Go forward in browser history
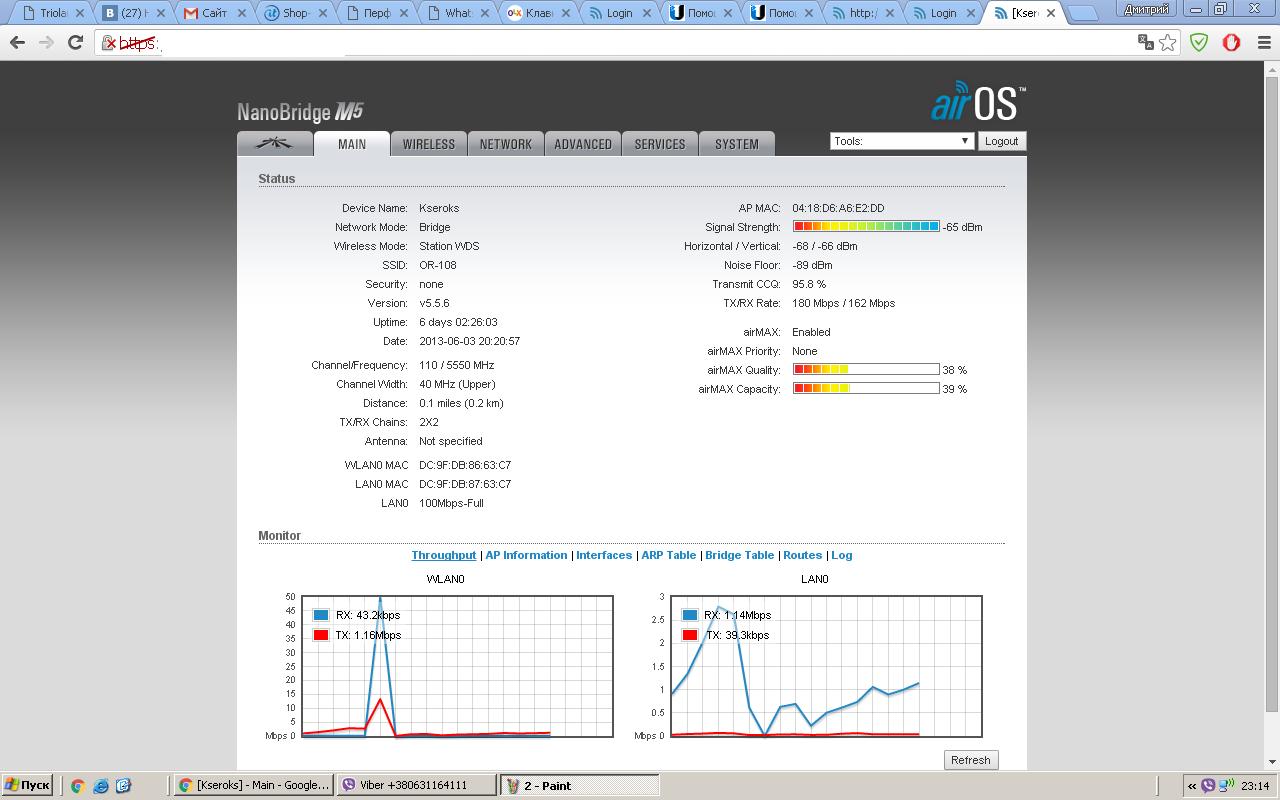This screenshot has height=800, width=1280. (46, 42)
